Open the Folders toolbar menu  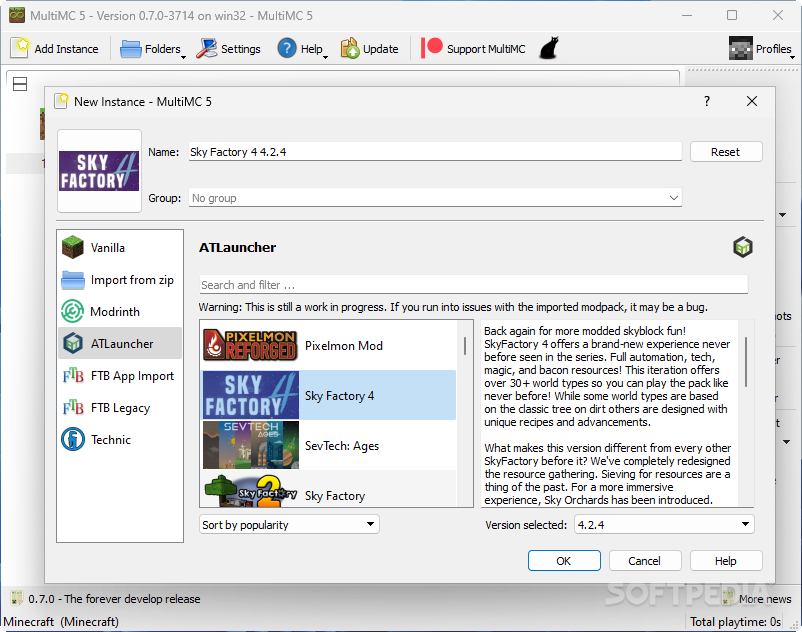[x=153, y=49]
